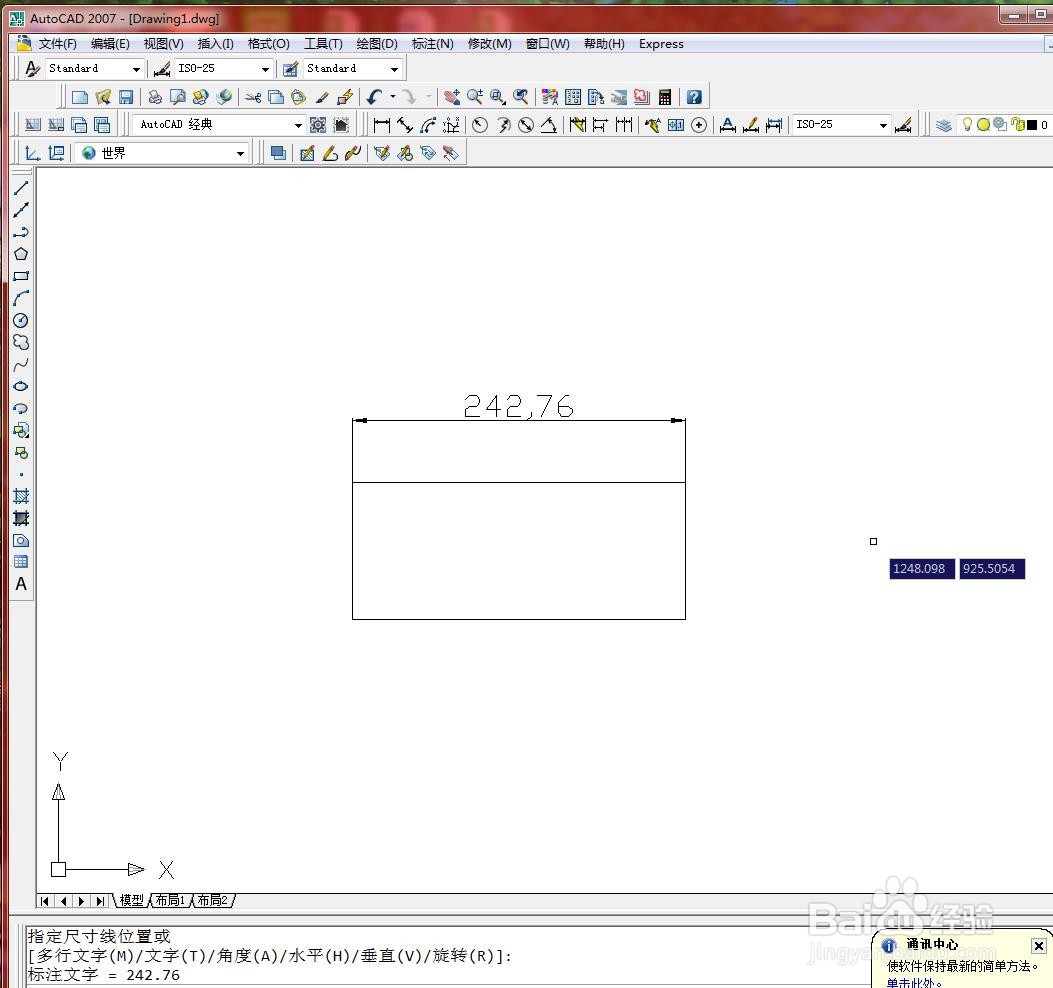Toggle layer lock padlock icon
Image resolution: width=1053 pixels, height=988 pixels.
coord(1018,124)
